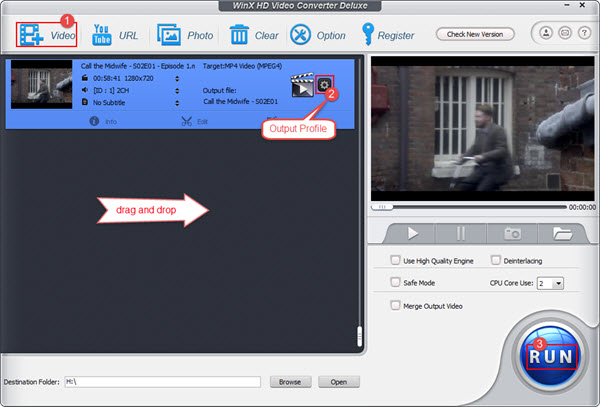Image resolution: width=600 pixels, height=407 pixels.
Task: Enable Safe Mode checkbox
Action: (395, 282)
